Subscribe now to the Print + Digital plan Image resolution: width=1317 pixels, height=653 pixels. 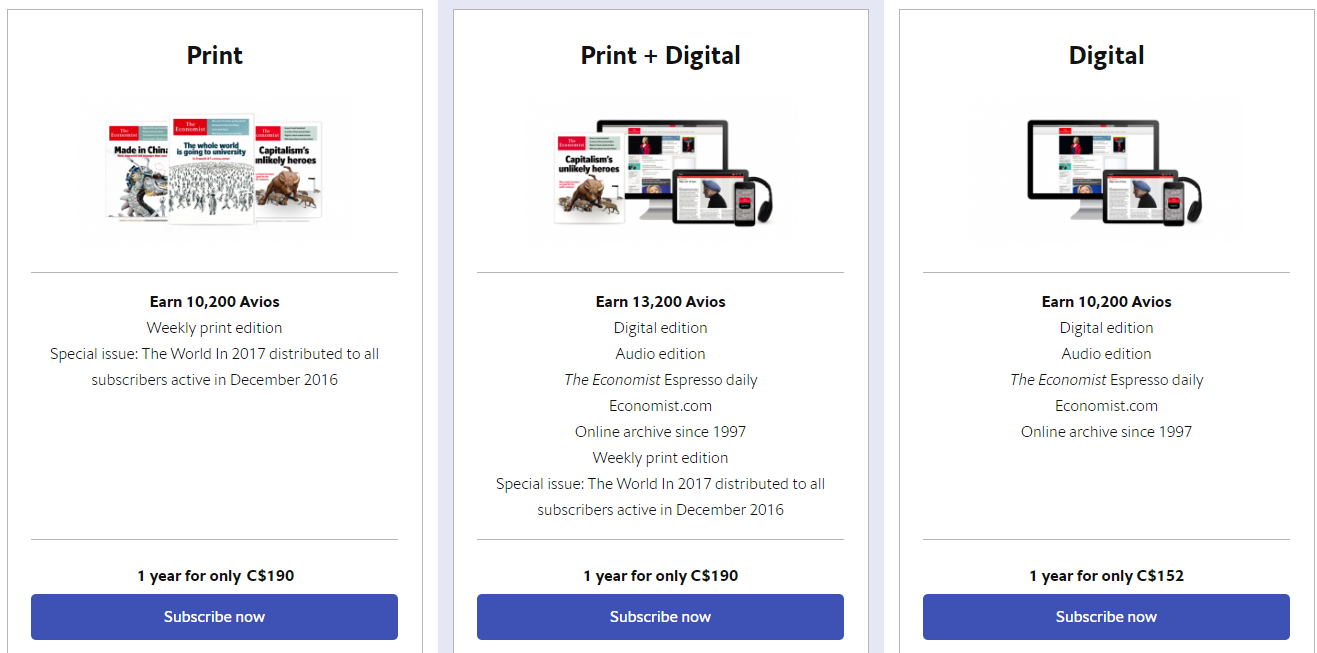(660, 617)
